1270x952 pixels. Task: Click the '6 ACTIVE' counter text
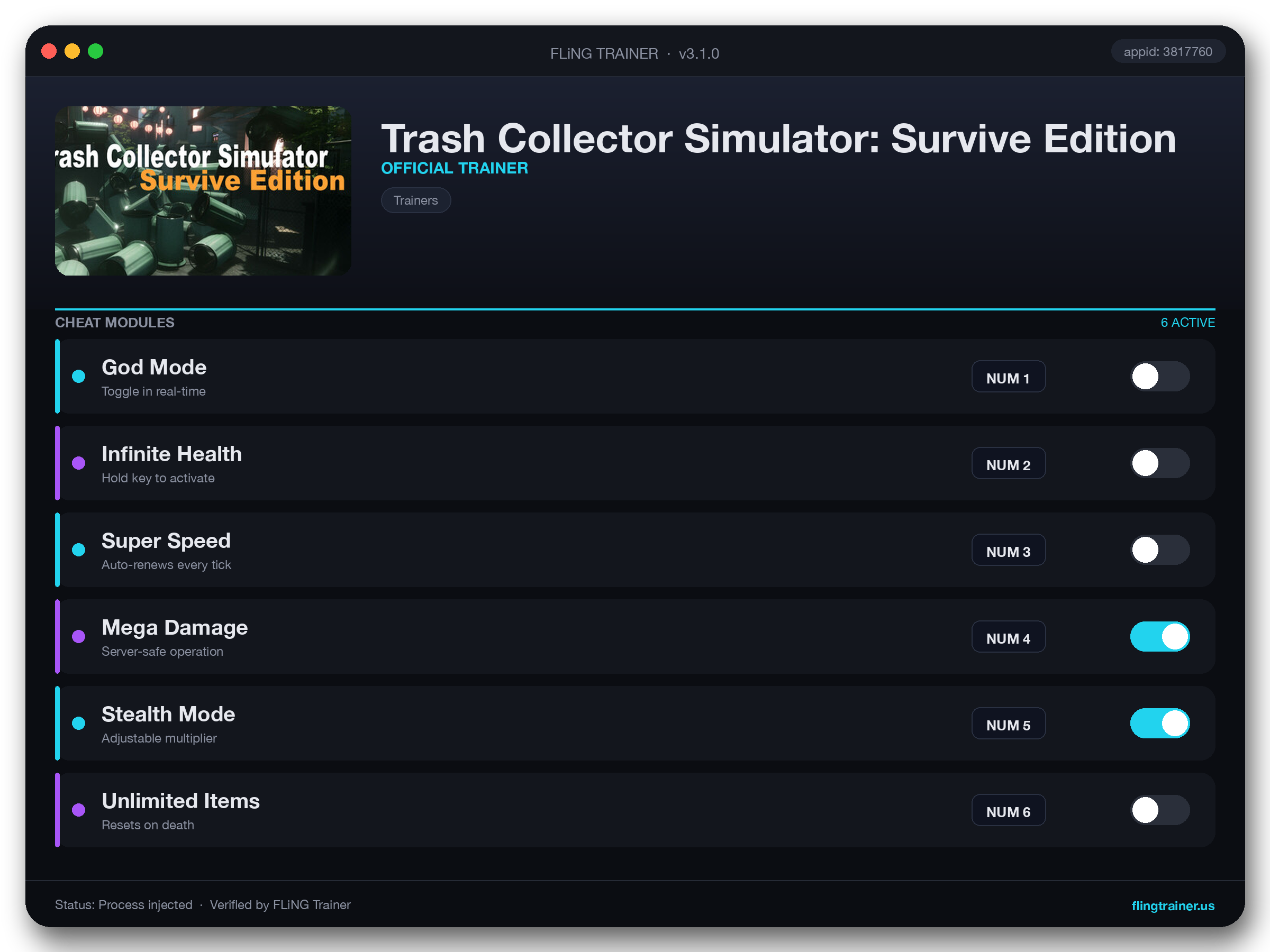(1187, 323)
